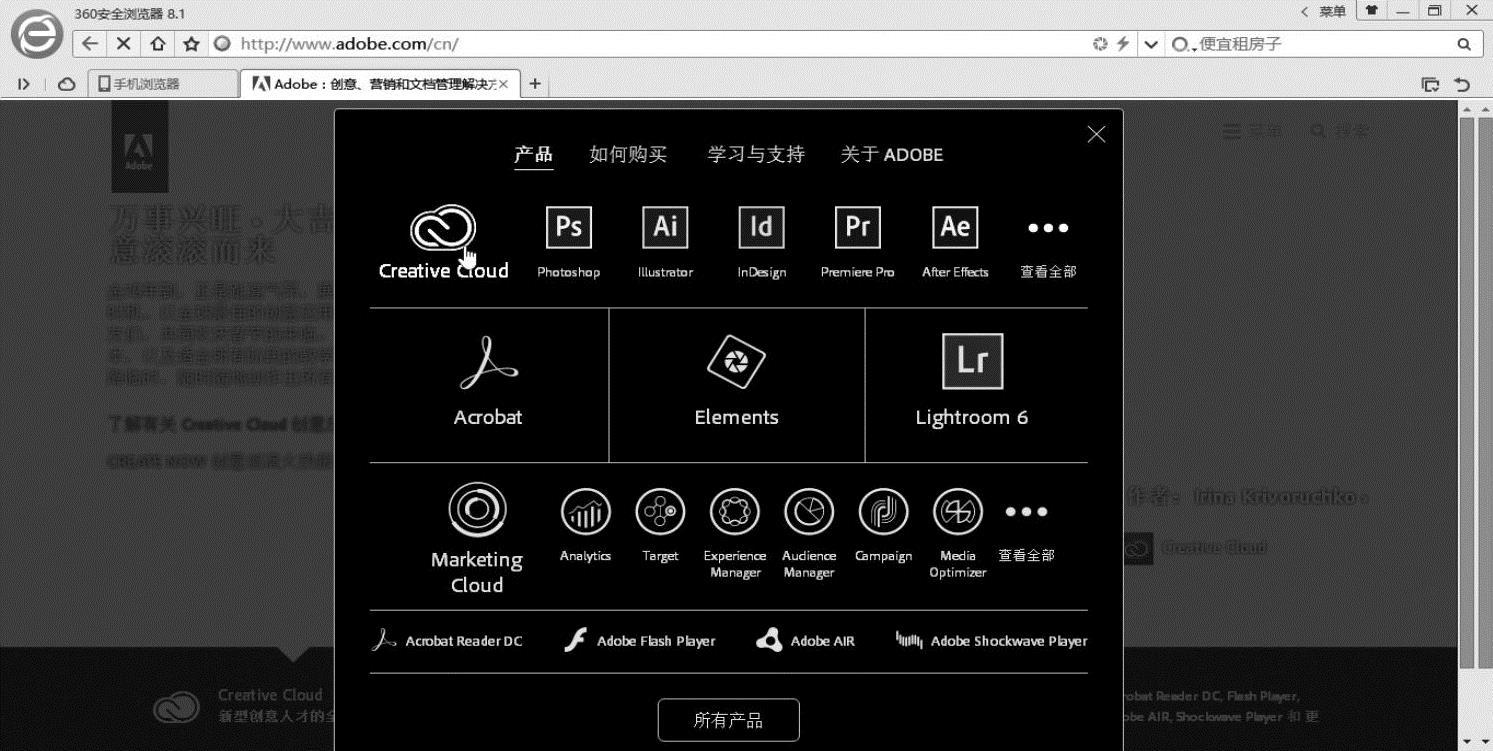The width and height of the screenshot is (1493, 751).
Task: Select the 关于 ADOBE tab
Action: point(892,154)
